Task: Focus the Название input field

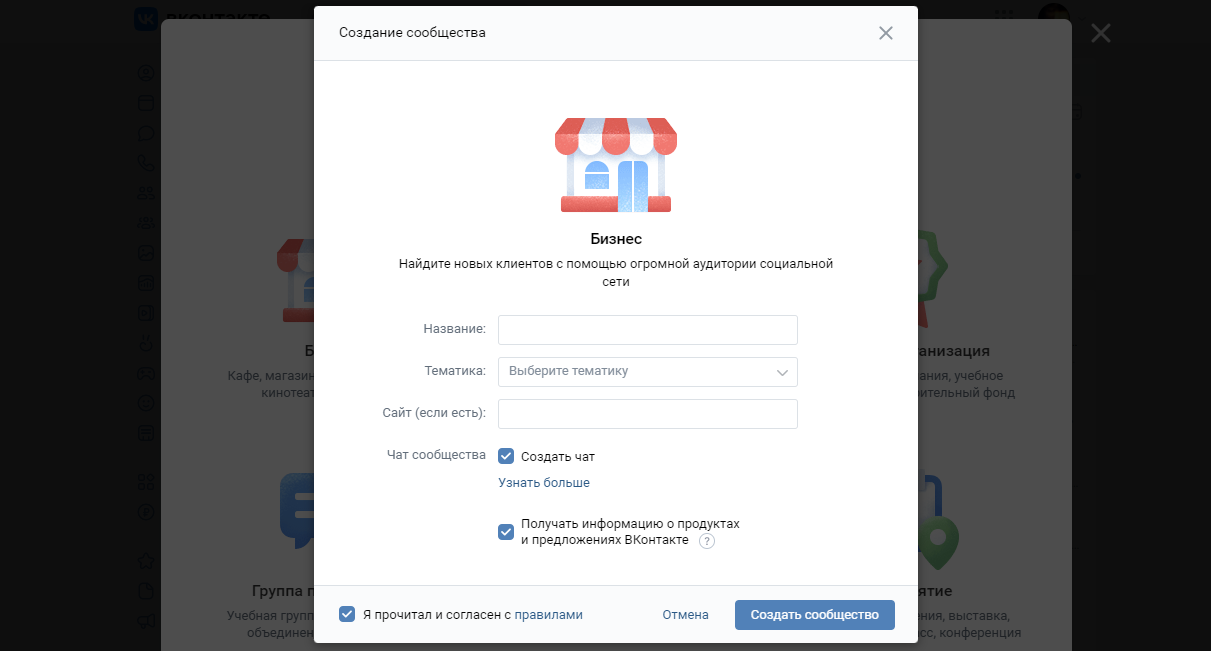Action: (x=648, y=329)
